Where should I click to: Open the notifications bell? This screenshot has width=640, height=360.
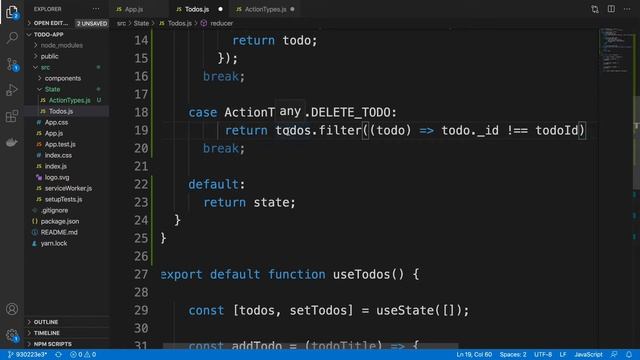pyautogui.click(x=629, y=355)
